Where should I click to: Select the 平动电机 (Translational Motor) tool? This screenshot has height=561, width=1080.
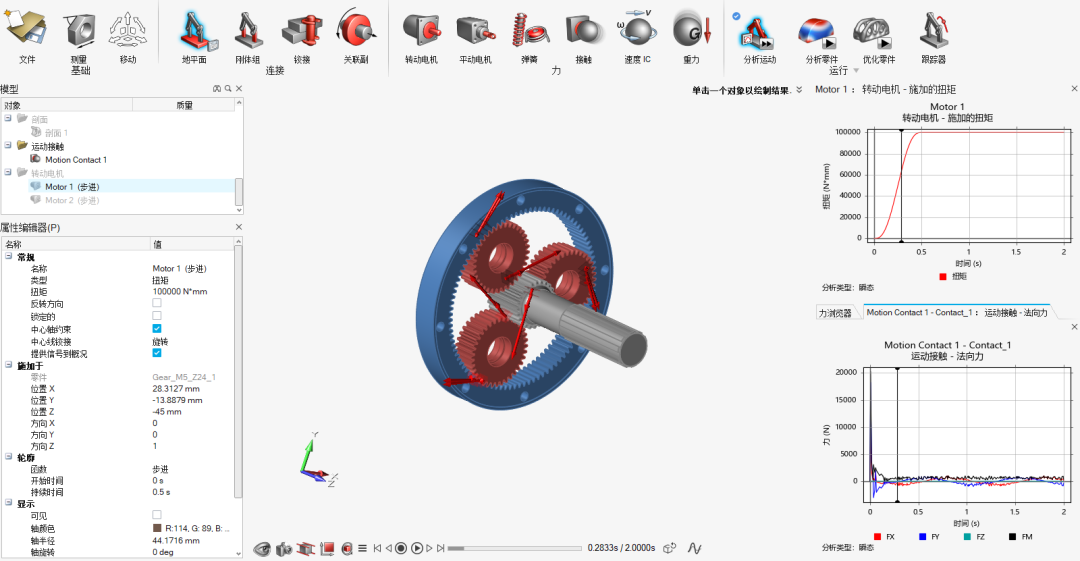(475, 37)
